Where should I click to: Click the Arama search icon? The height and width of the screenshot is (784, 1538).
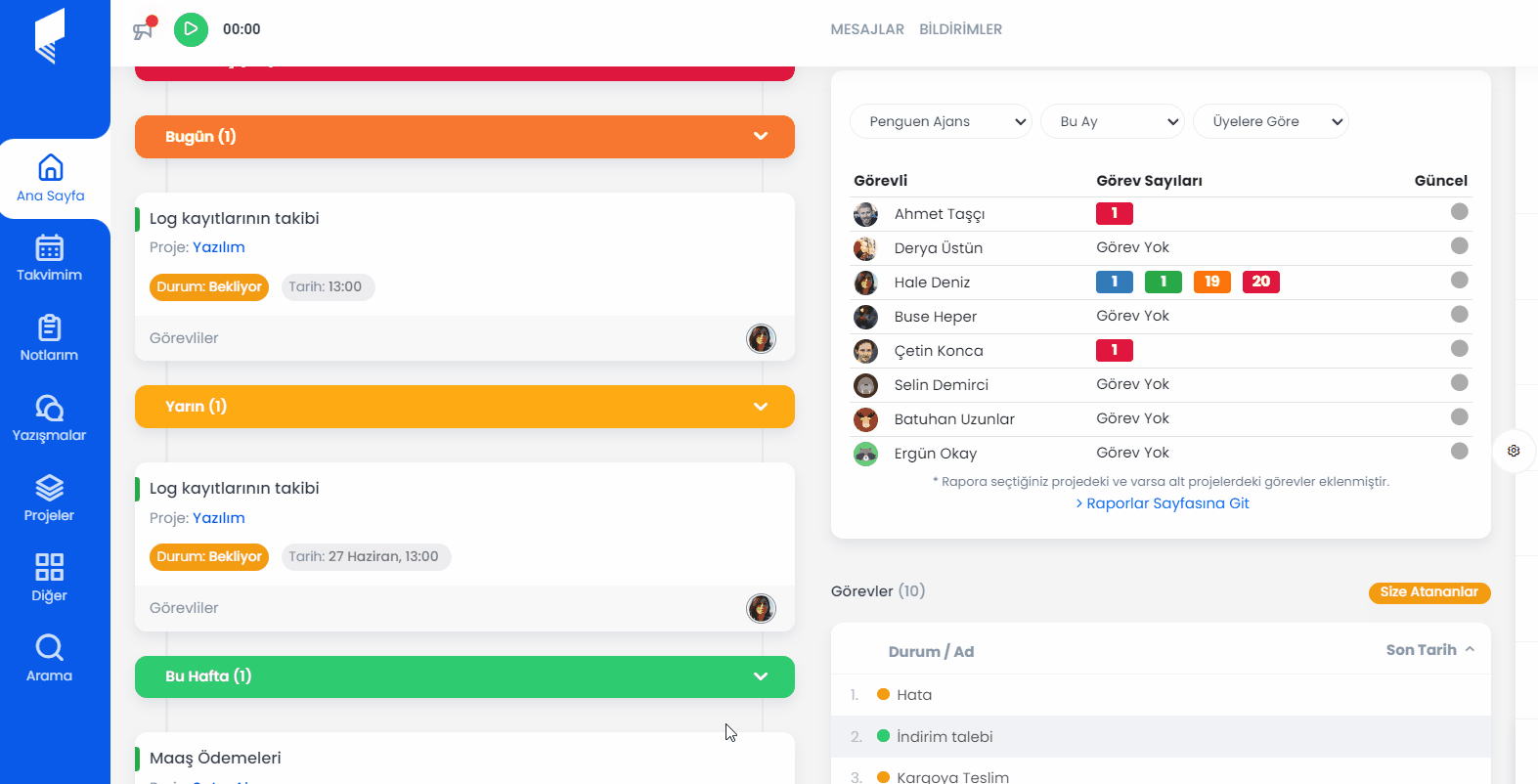49,658
